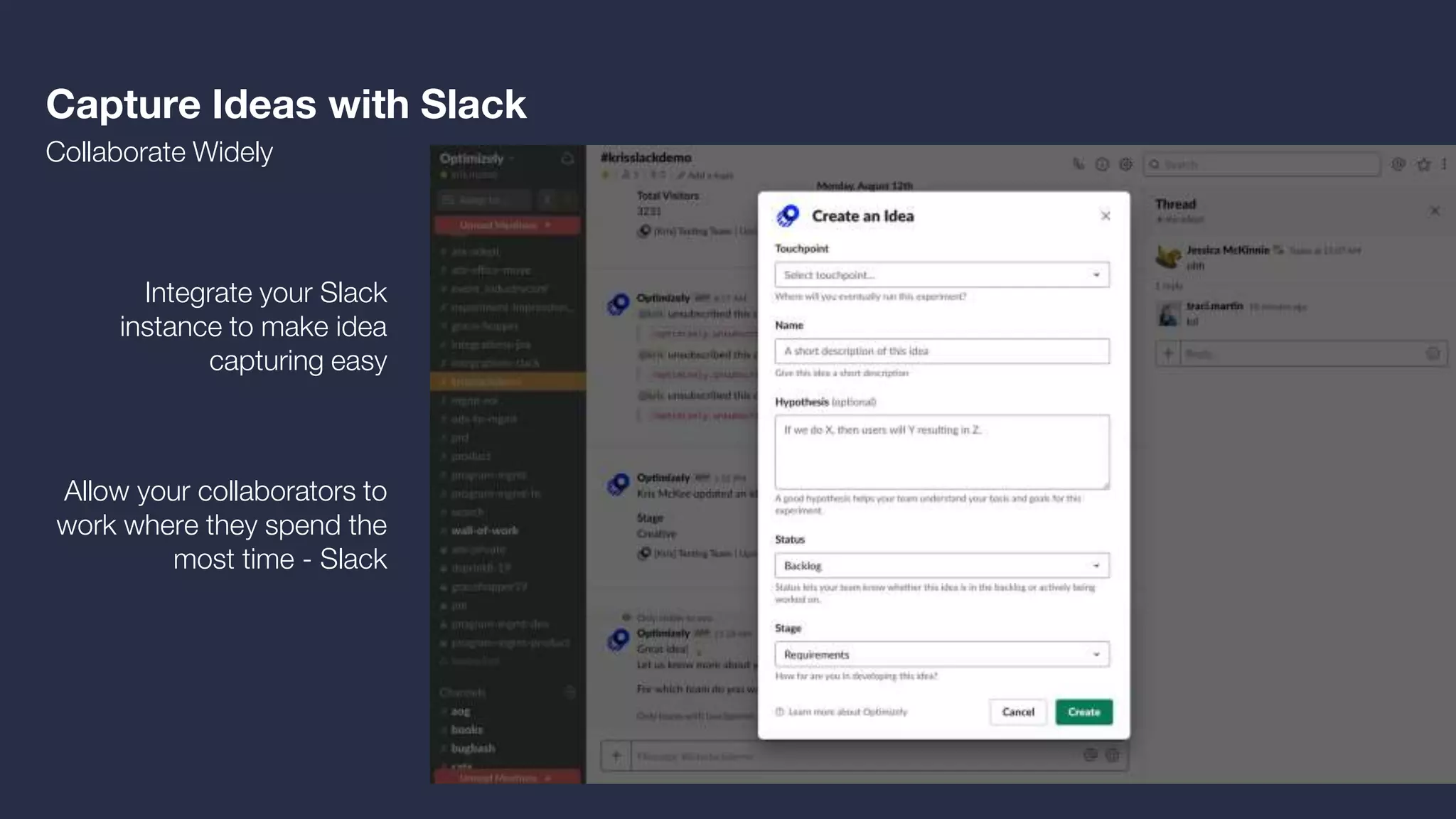Click the traci.martin name in thread
The height and width of the screenshot is (819, 1456).
[1214, 306]
